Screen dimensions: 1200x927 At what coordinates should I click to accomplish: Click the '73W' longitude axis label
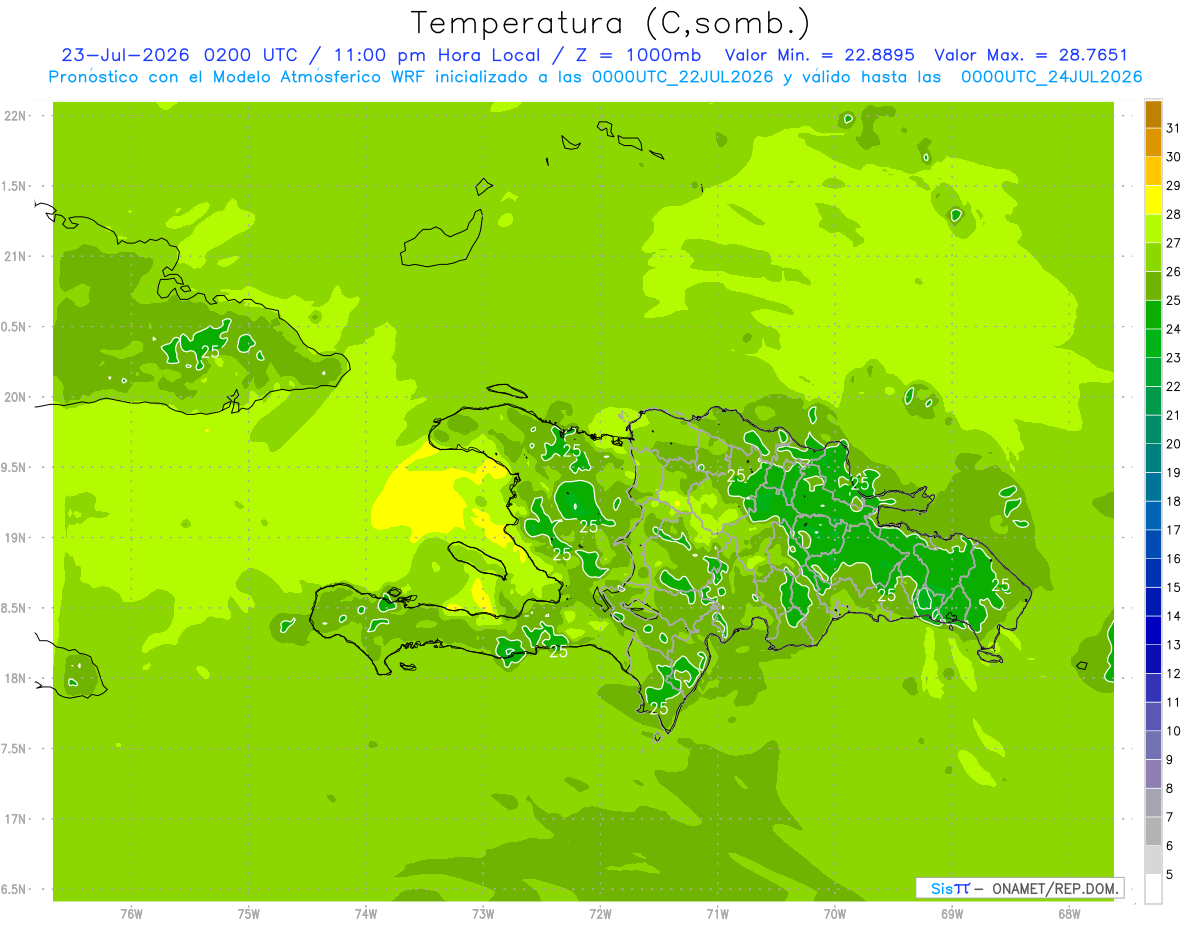click(x=483, y=914)
